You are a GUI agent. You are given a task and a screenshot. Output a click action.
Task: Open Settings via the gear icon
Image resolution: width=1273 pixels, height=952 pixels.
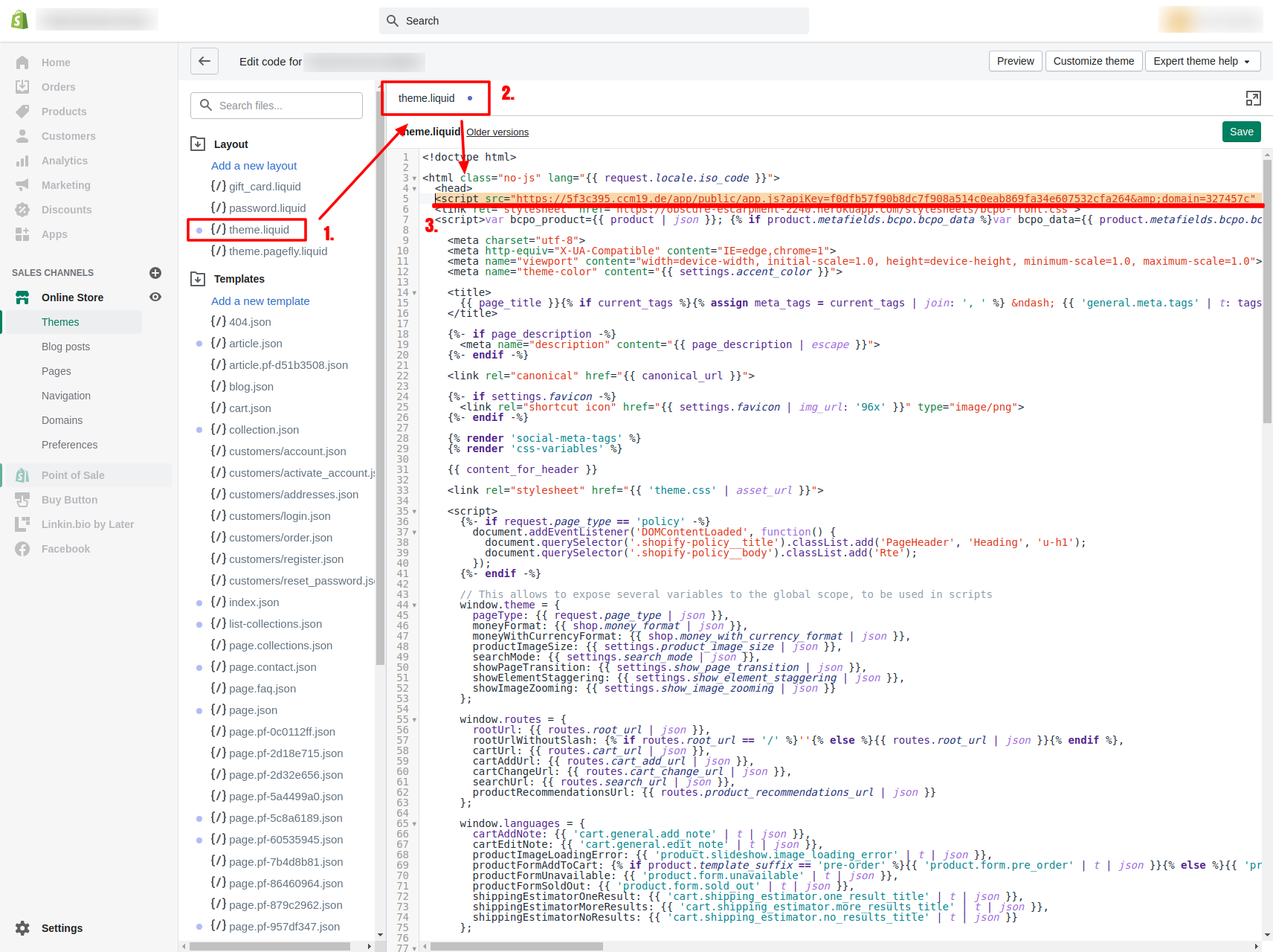click(22, 927)
